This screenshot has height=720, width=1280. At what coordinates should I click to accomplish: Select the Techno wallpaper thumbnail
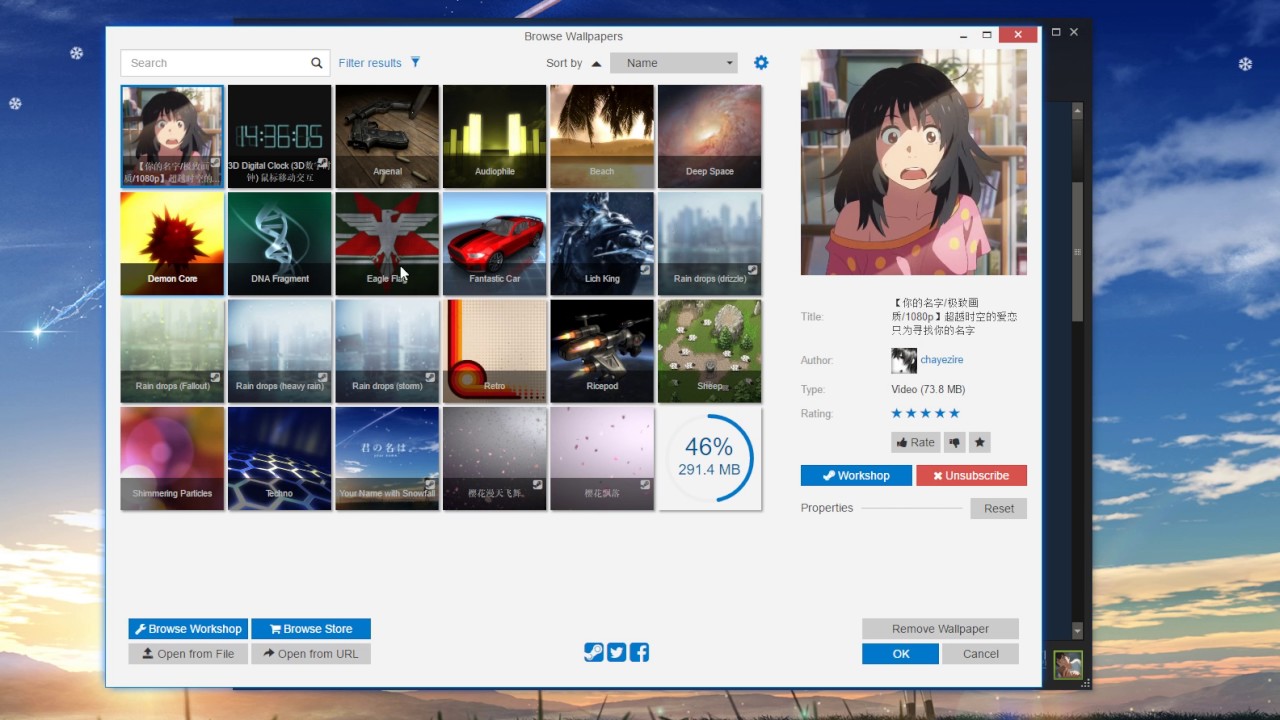click(279, 458)
